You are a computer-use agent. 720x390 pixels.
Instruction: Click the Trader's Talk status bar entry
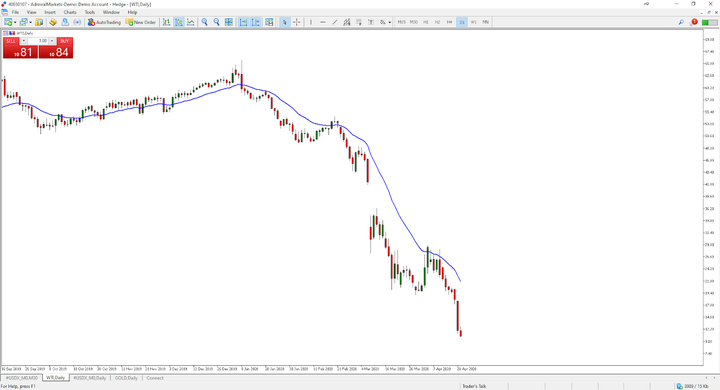[x=474, y=386]
